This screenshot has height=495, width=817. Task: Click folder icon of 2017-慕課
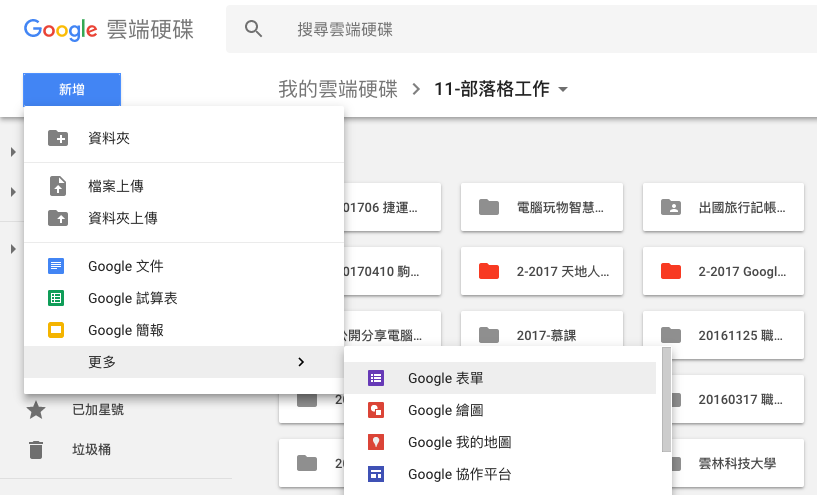click(489, 335)
